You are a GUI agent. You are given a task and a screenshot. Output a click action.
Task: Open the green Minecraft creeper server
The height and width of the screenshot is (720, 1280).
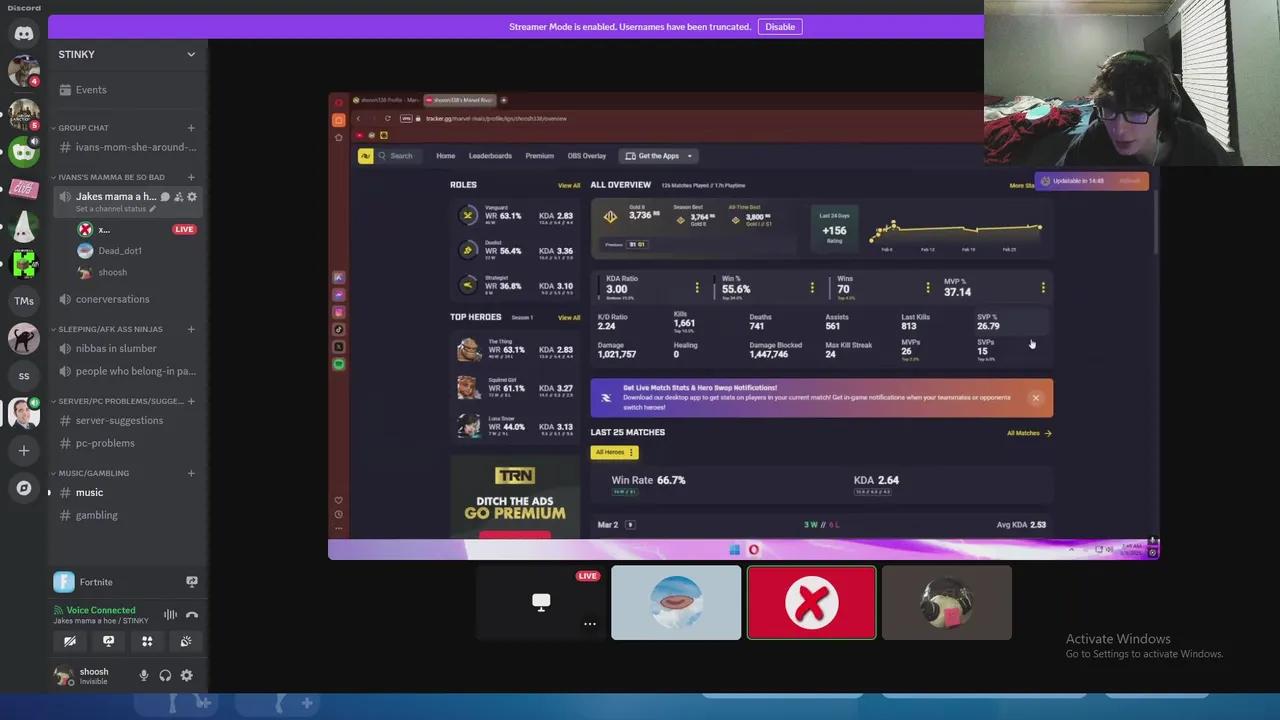[x=24, y=264]
